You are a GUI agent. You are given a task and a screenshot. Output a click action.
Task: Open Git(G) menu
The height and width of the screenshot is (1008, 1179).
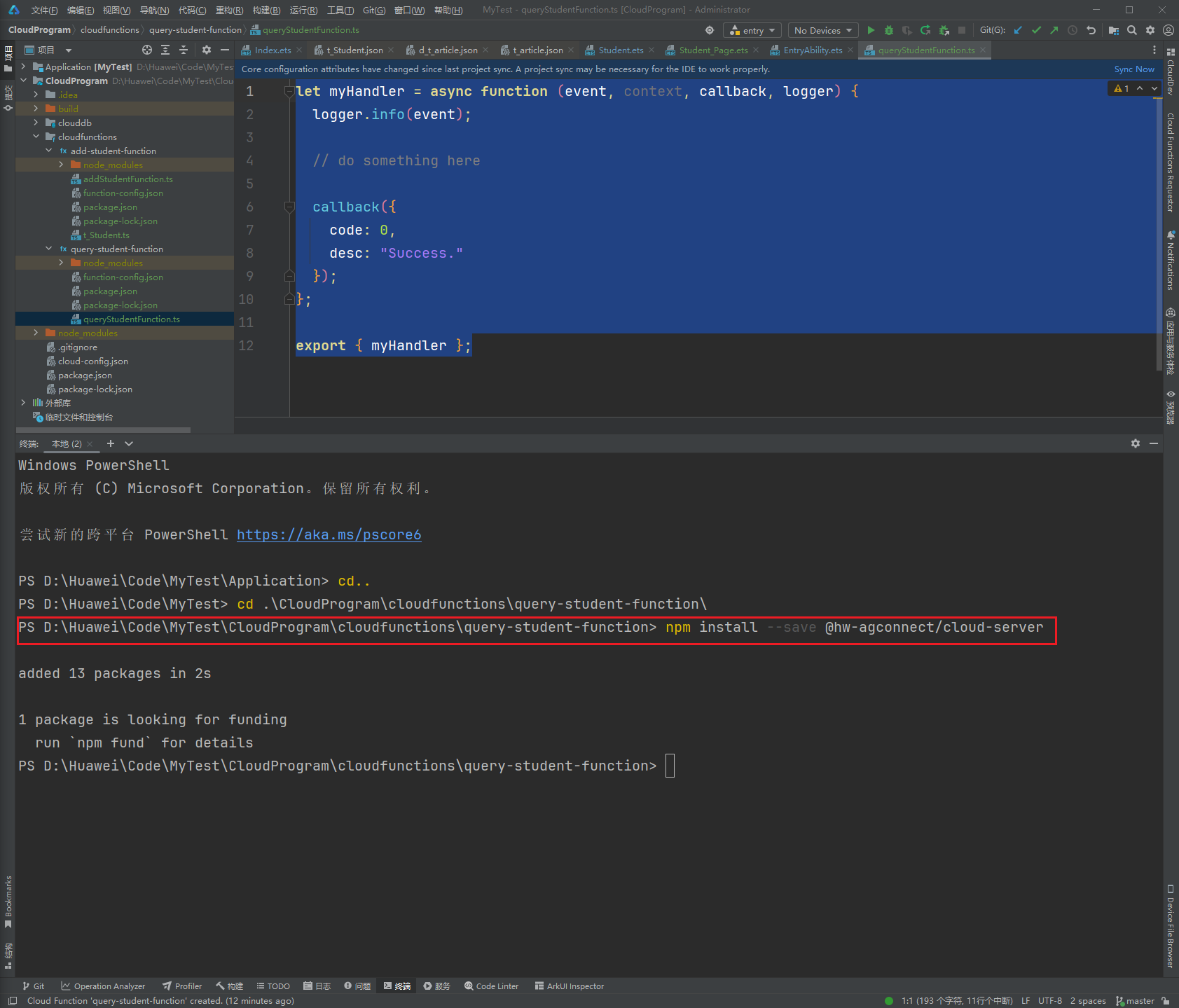[374, 10]
